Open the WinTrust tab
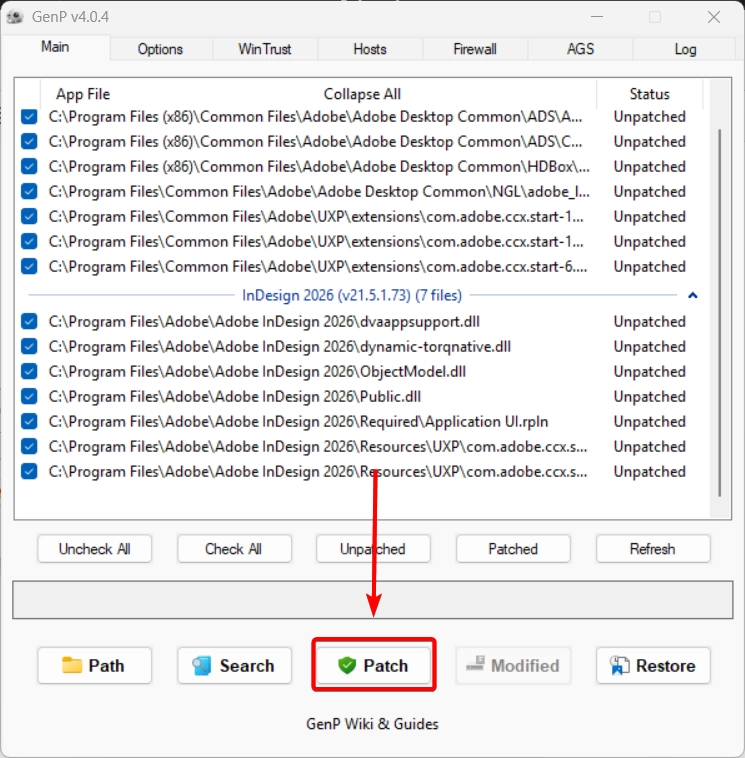The width and height of the screenshot is (745, 758). coord(264,49)
